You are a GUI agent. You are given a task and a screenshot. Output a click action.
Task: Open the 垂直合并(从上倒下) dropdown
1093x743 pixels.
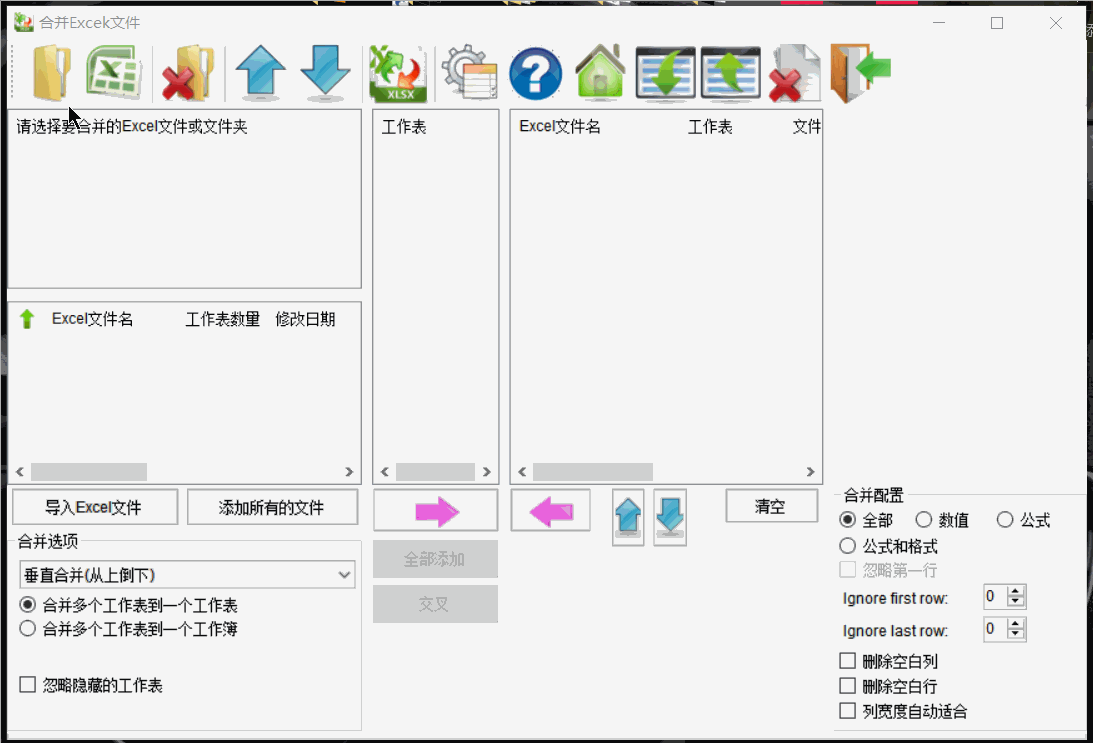(188, 575)
